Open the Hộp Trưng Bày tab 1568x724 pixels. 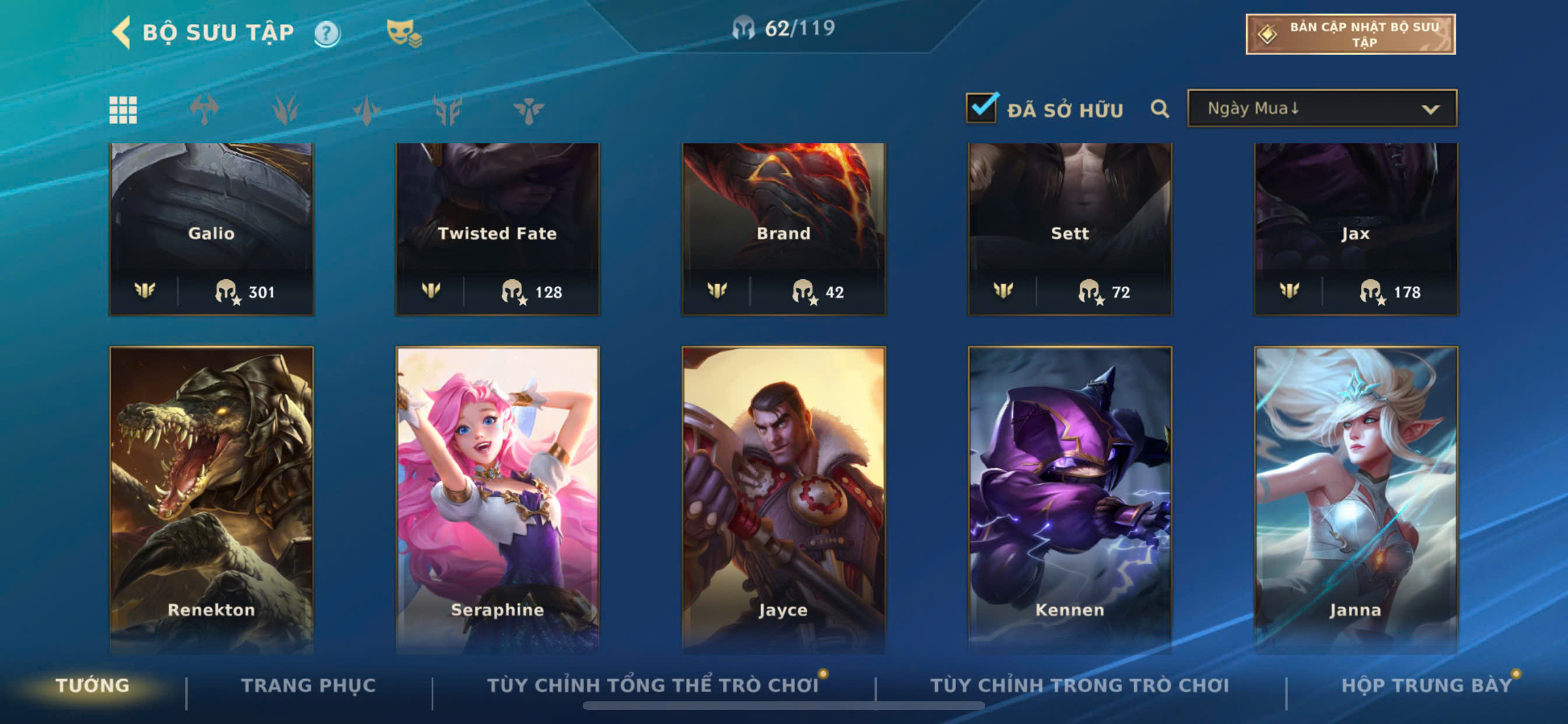pos(1427,685)
